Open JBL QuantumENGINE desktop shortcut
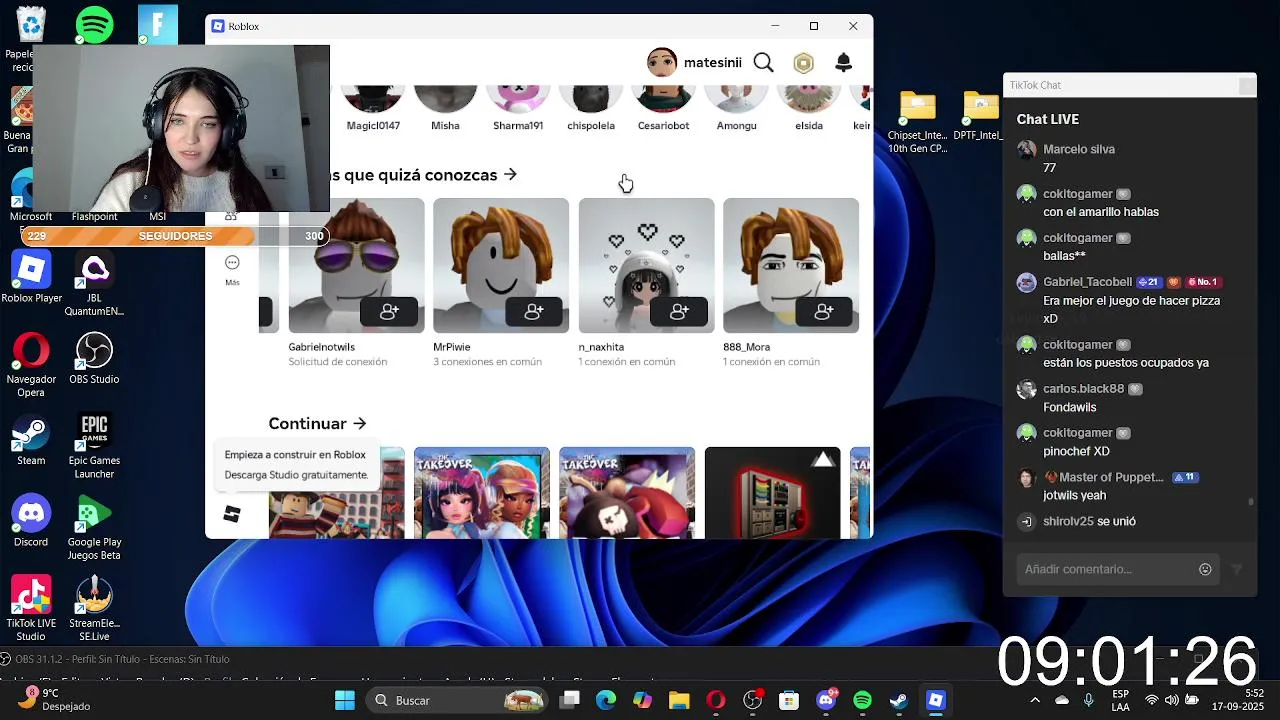 click(x=94, y=284)
